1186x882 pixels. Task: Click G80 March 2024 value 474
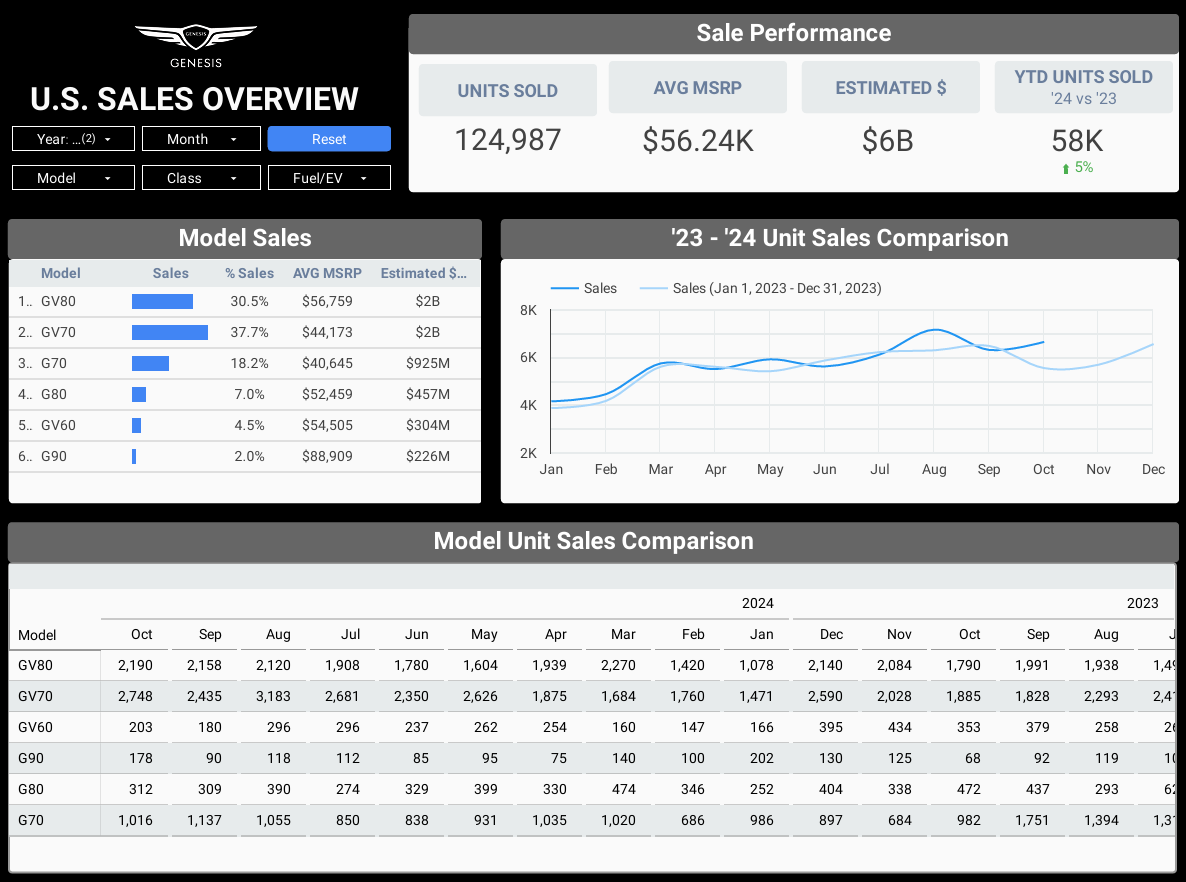pos(624,789)
